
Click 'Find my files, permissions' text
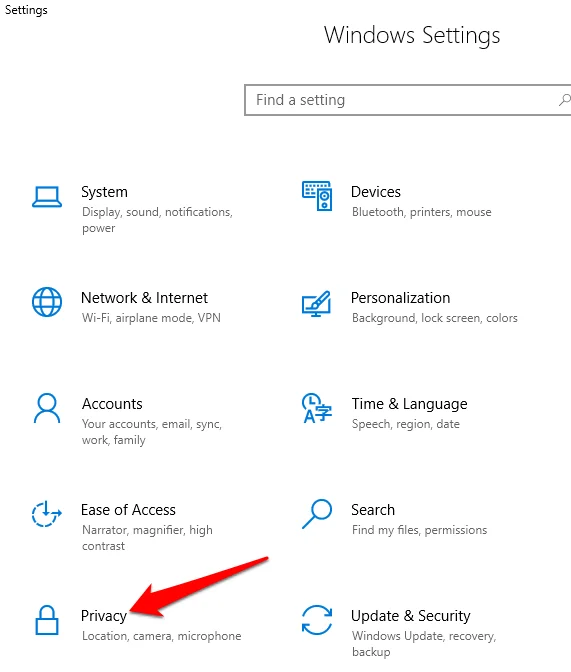pos(419,530)
